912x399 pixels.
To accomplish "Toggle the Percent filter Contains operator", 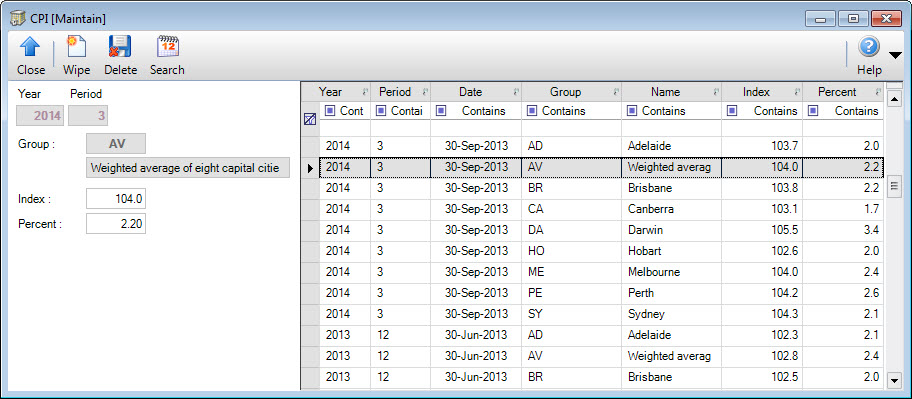I will pos(813,111).
